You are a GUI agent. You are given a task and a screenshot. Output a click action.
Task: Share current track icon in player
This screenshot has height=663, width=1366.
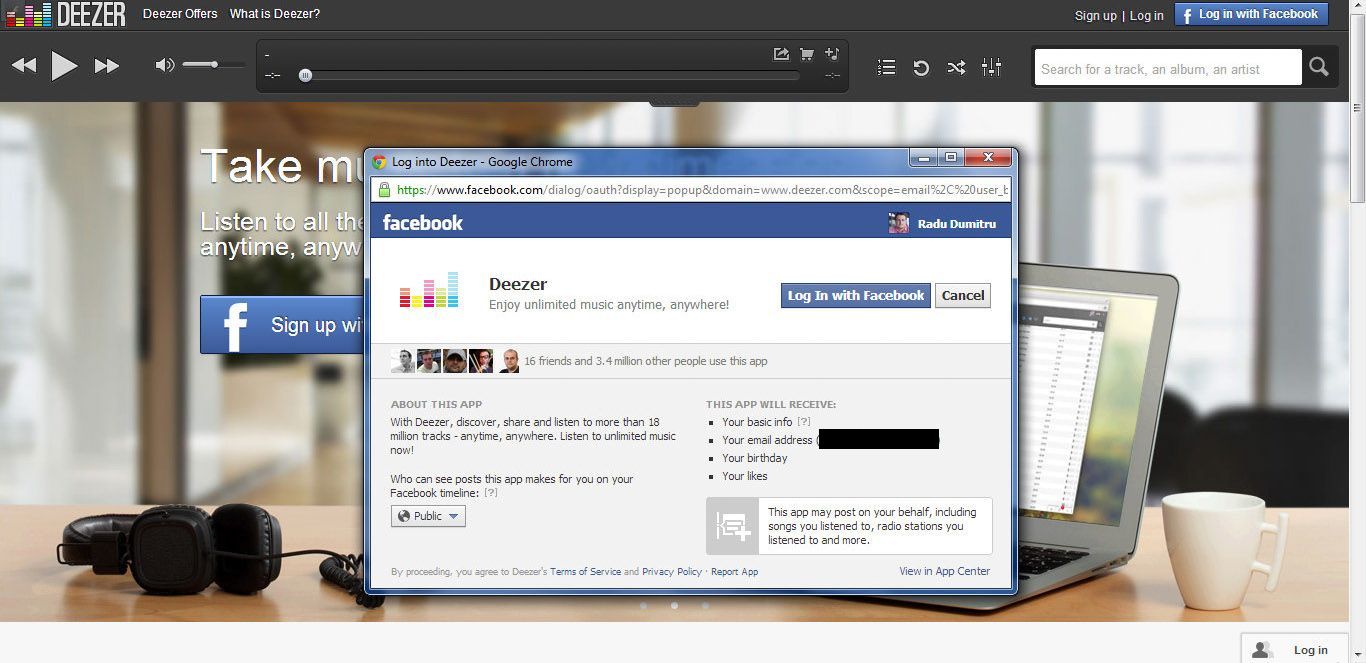(781, 54)
